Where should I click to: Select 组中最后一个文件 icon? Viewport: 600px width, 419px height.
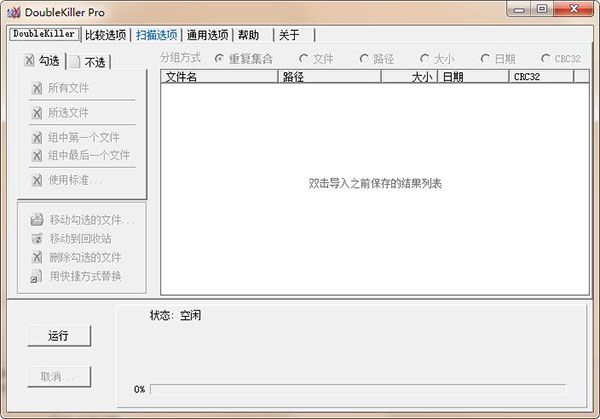(37, 156)
